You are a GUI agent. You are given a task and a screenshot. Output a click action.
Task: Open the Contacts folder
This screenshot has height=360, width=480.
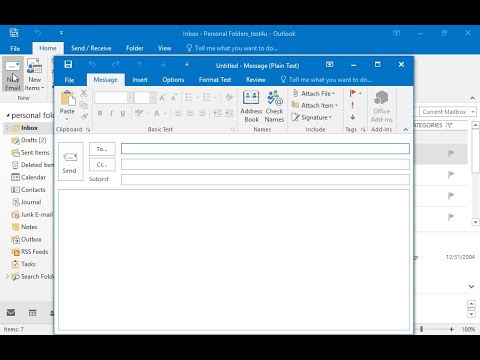click(x=28, y=190)
